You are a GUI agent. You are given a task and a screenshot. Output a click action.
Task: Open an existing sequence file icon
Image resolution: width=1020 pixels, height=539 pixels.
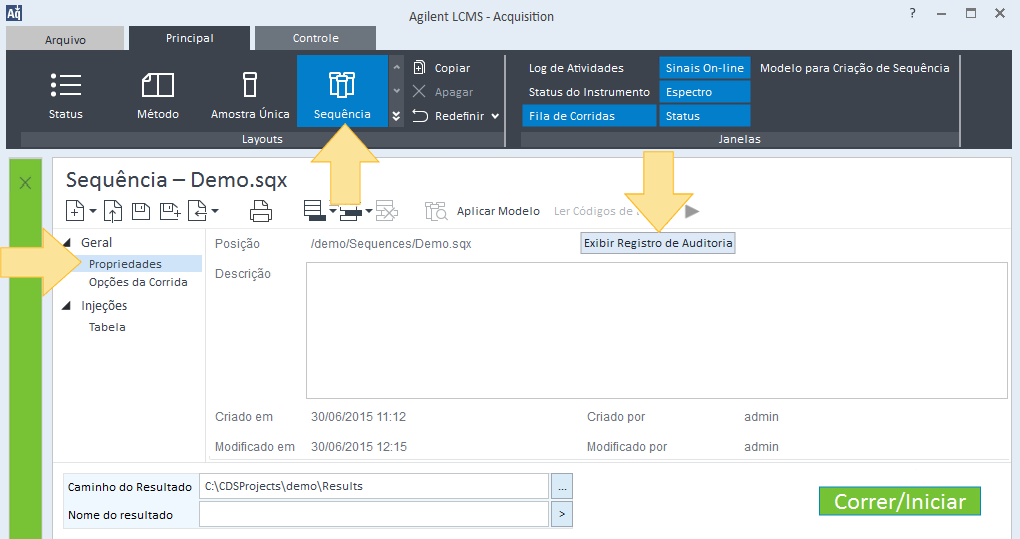coord(113,211)
